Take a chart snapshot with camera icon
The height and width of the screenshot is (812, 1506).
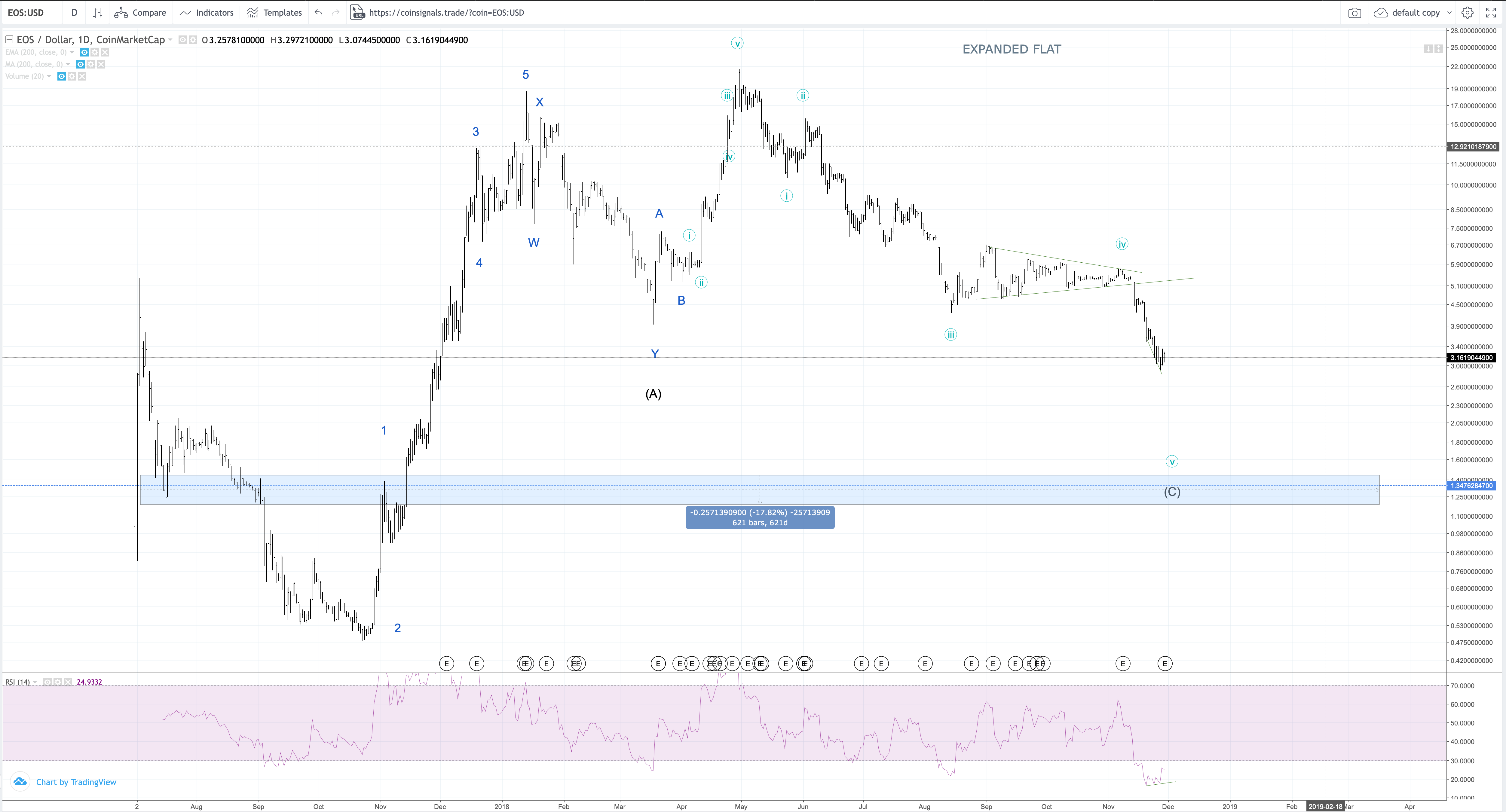(1354, 13)
